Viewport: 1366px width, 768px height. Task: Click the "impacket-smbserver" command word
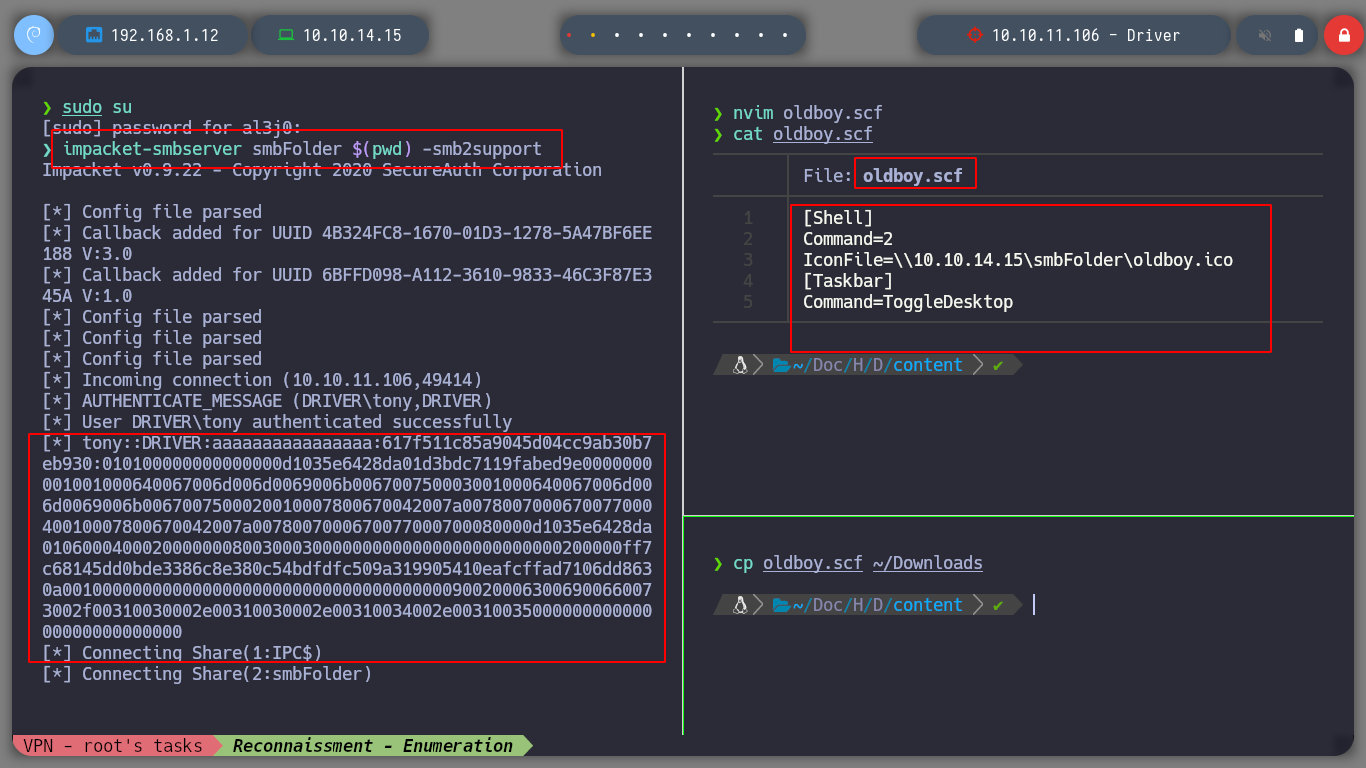(x=152, y=149)
